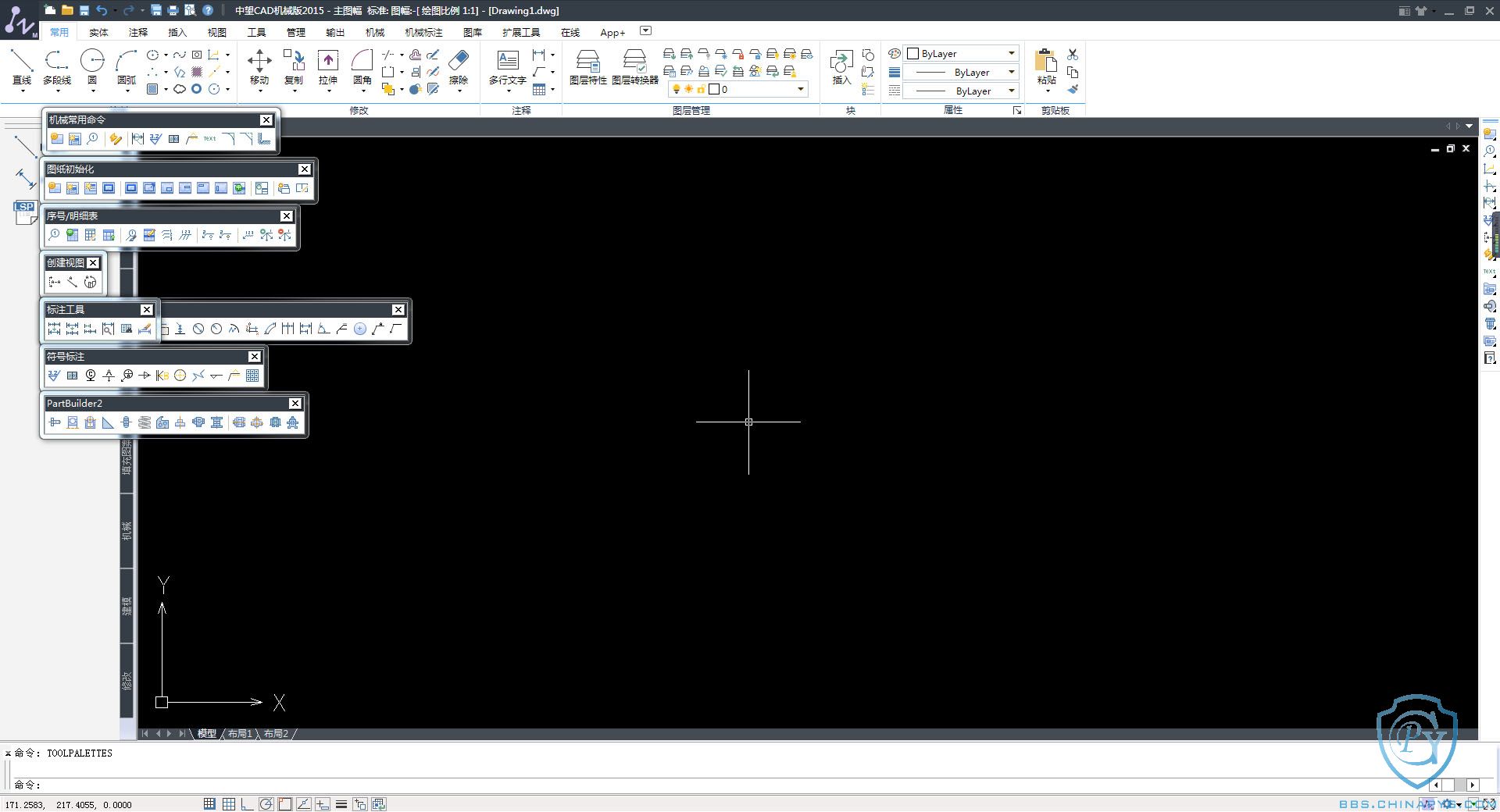Close the PartBuilder2 floating toolbar

coord(295,403)
